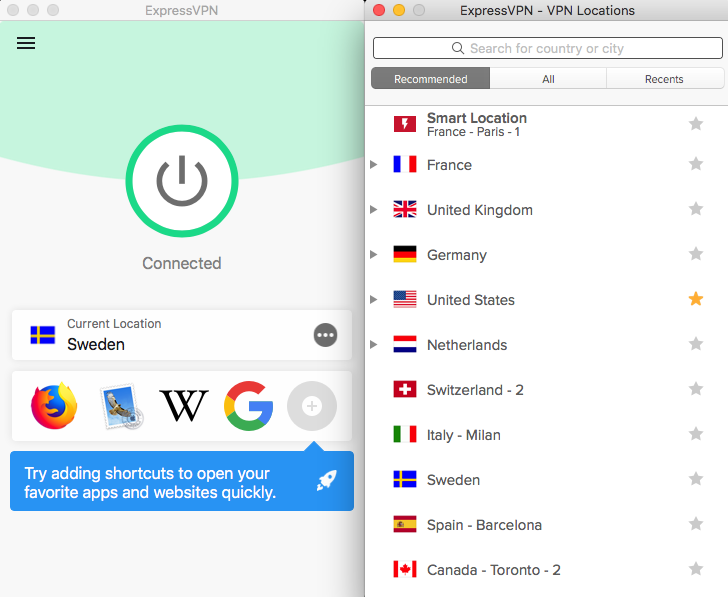Switch to the Recents tab

664,79
